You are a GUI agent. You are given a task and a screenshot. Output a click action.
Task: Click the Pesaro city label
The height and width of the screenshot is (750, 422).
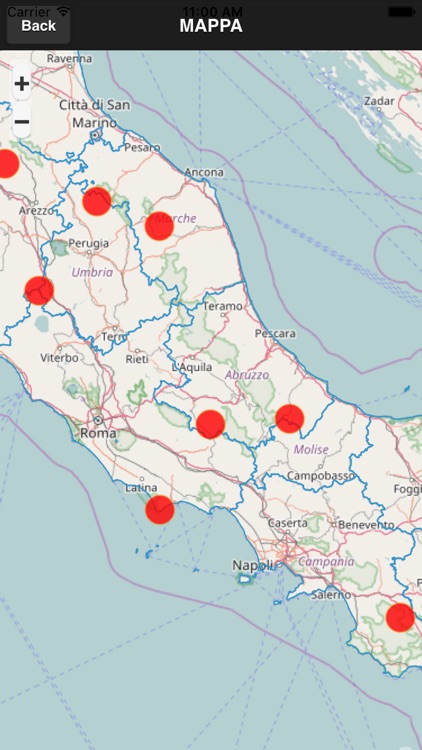coord(143,148)
